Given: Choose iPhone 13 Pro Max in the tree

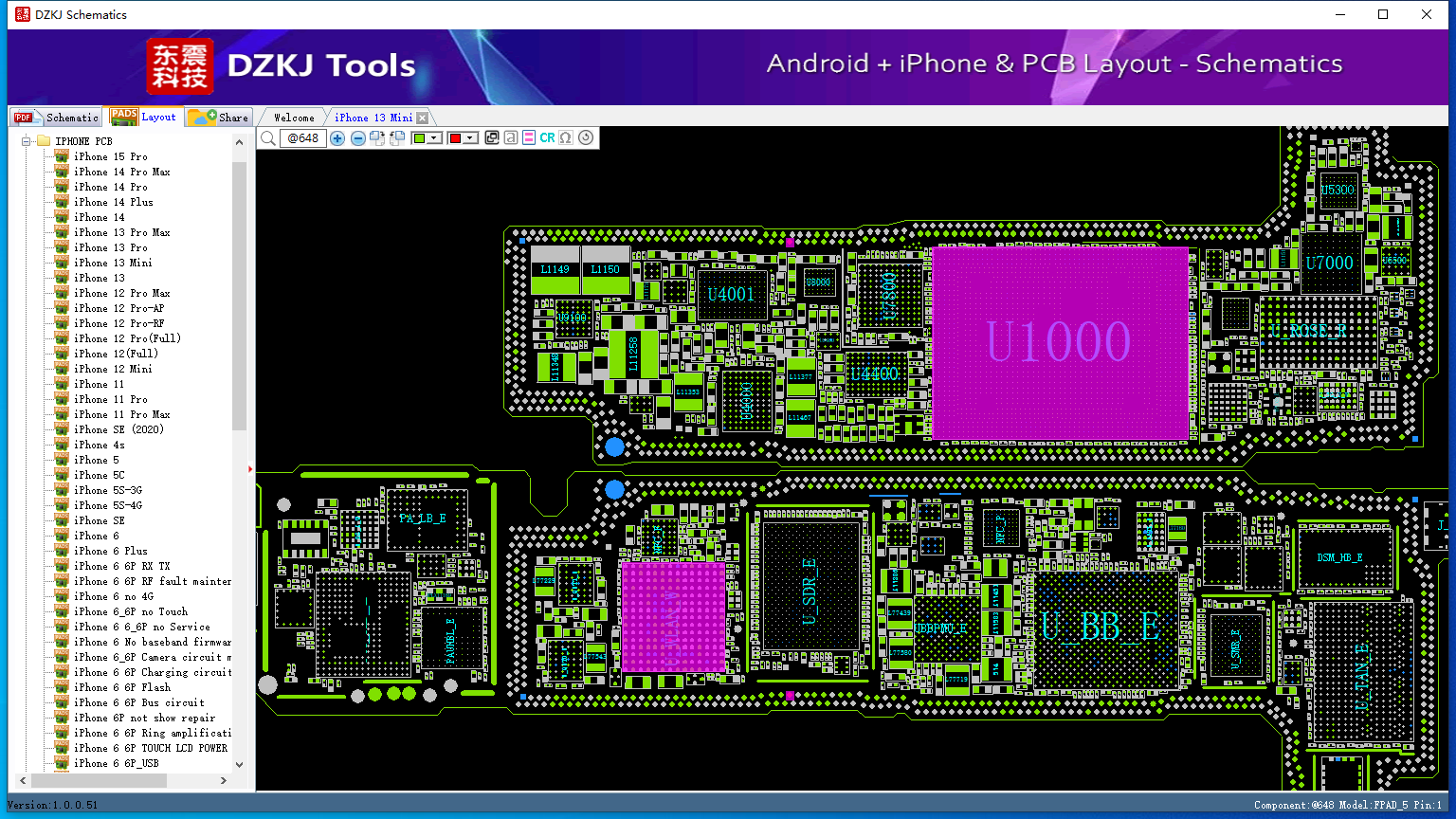Looking at the screenshot, I should click(x=122, y=232).
